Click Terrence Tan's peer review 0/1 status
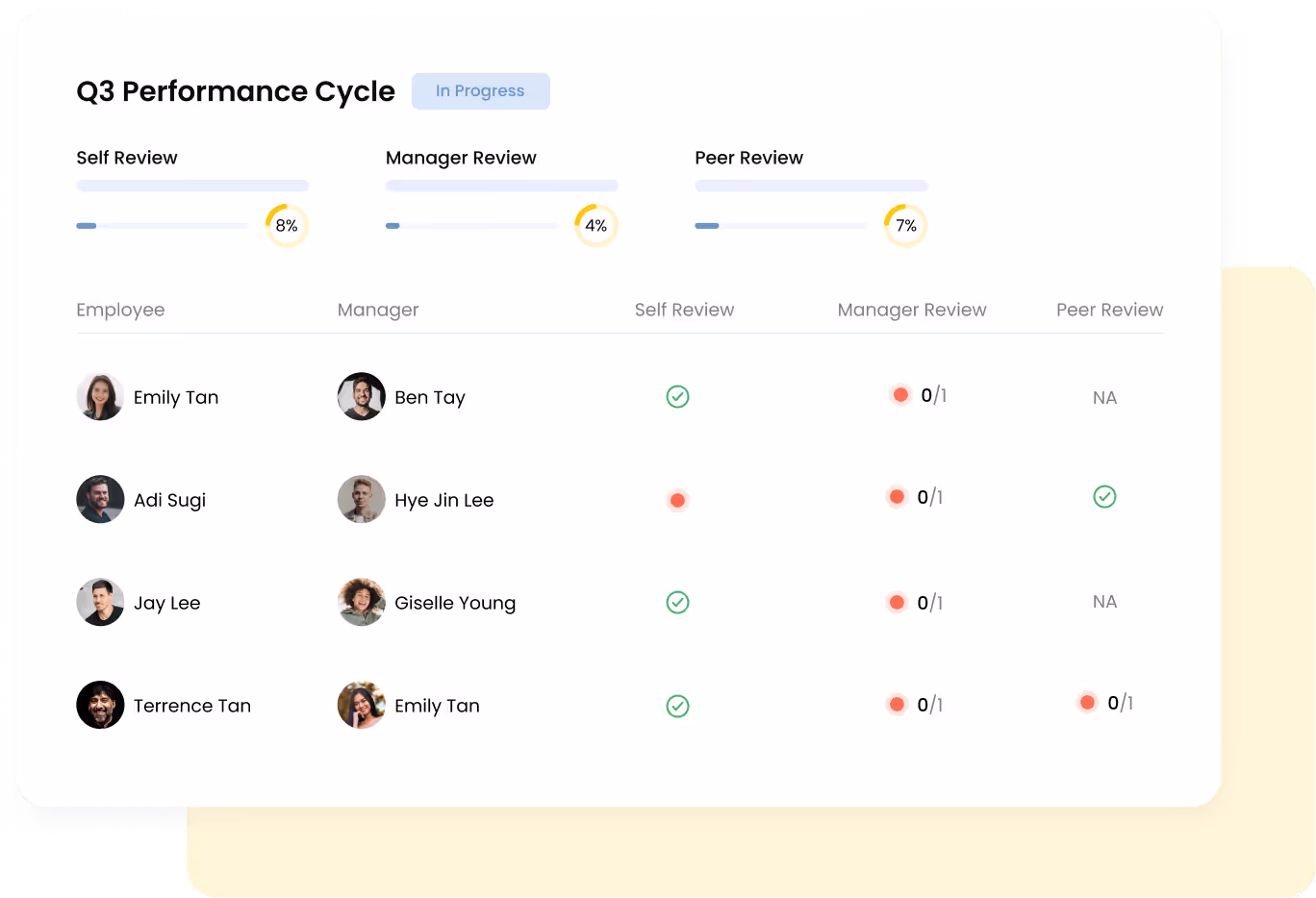This screenshot has height=898, width=1316. (x=1105, y=703)
